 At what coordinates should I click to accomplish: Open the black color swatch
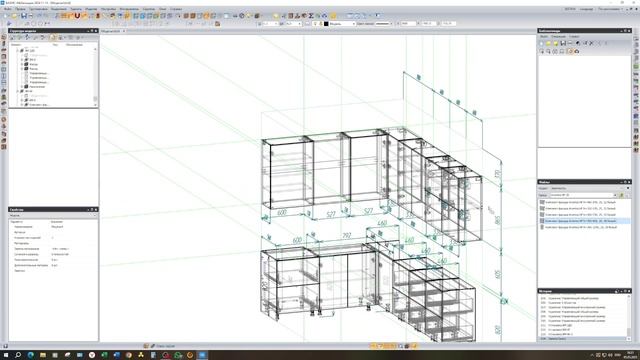point(326,24)
